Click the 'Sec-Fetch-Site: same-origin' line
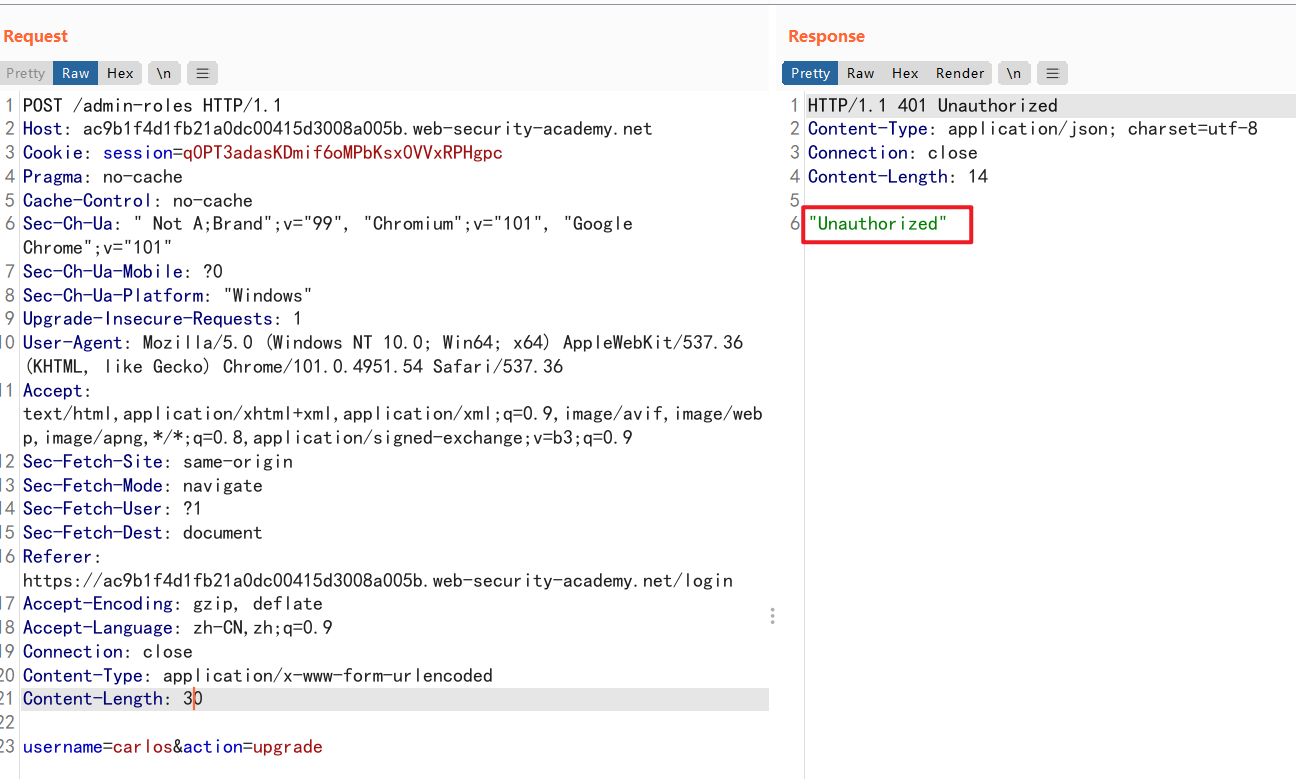The width and height of the screenshot is (1296, 779). click(158, 461)
